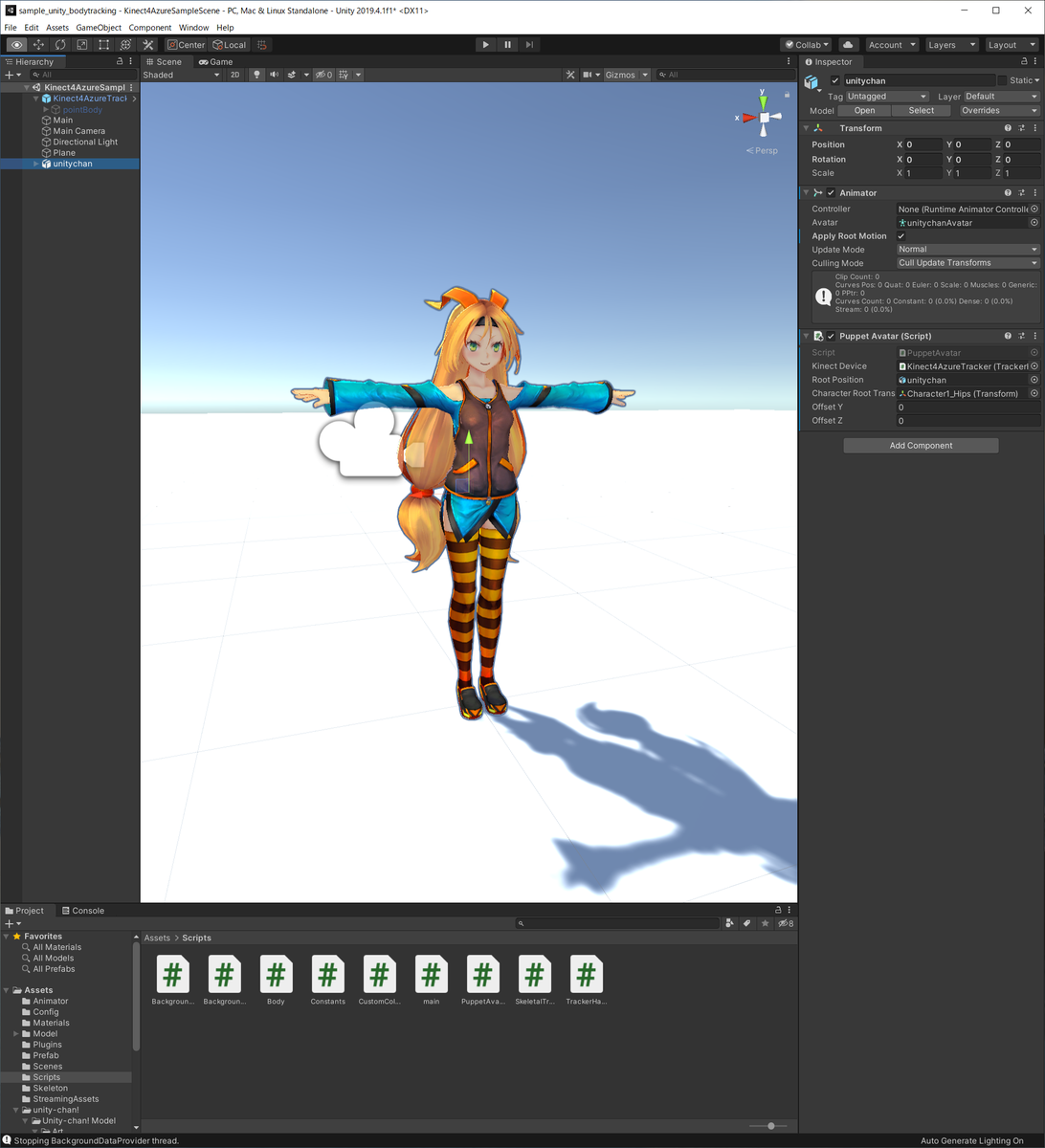Filter project search by type icon

(x=730, y=923)
